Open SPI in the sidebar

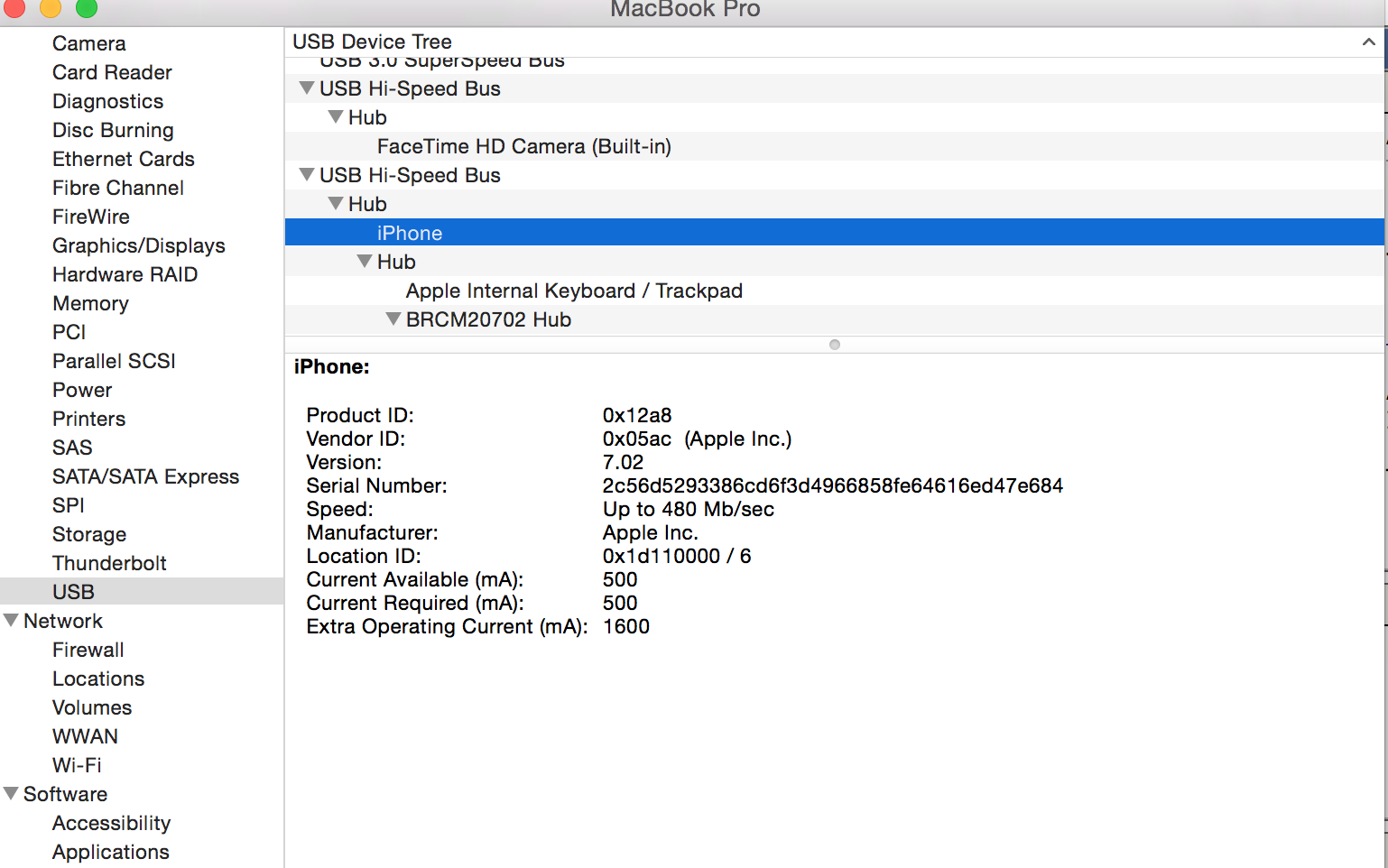[69, 505]
